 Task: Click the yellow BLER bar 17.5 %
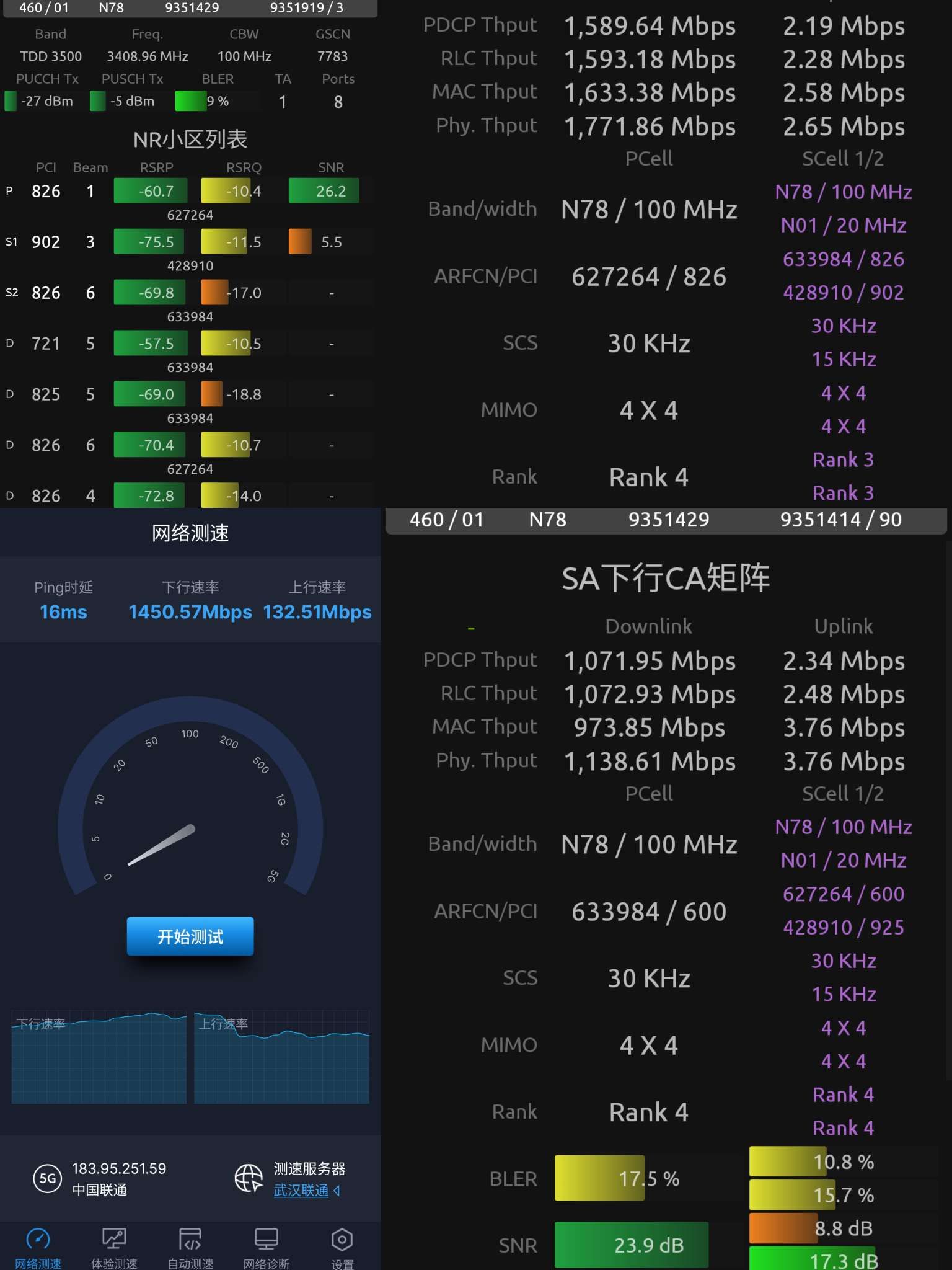[600, 1178]
